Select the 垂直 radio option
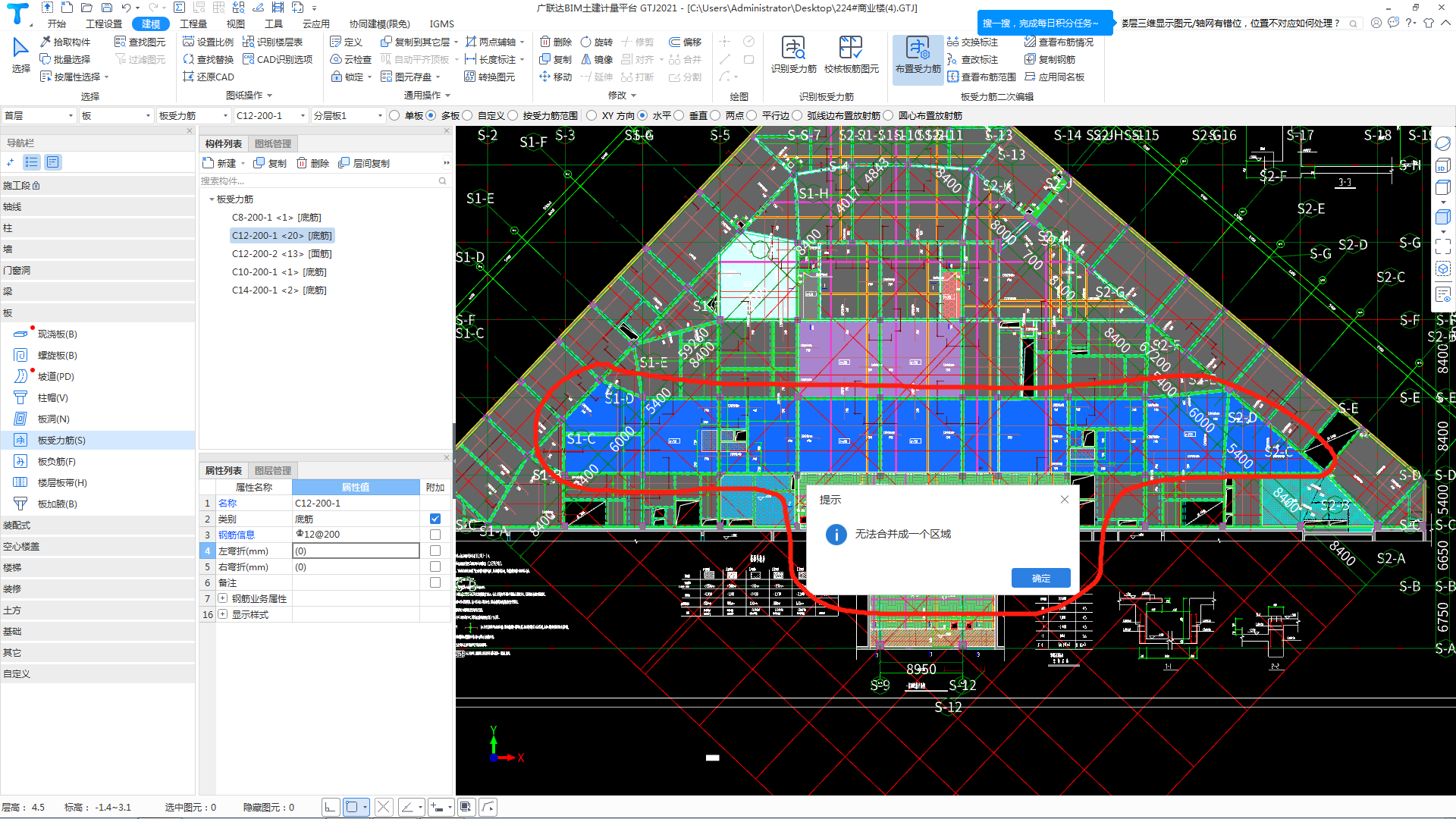The height and width of the screenshot is (819, 1456). tap(679, 115)
